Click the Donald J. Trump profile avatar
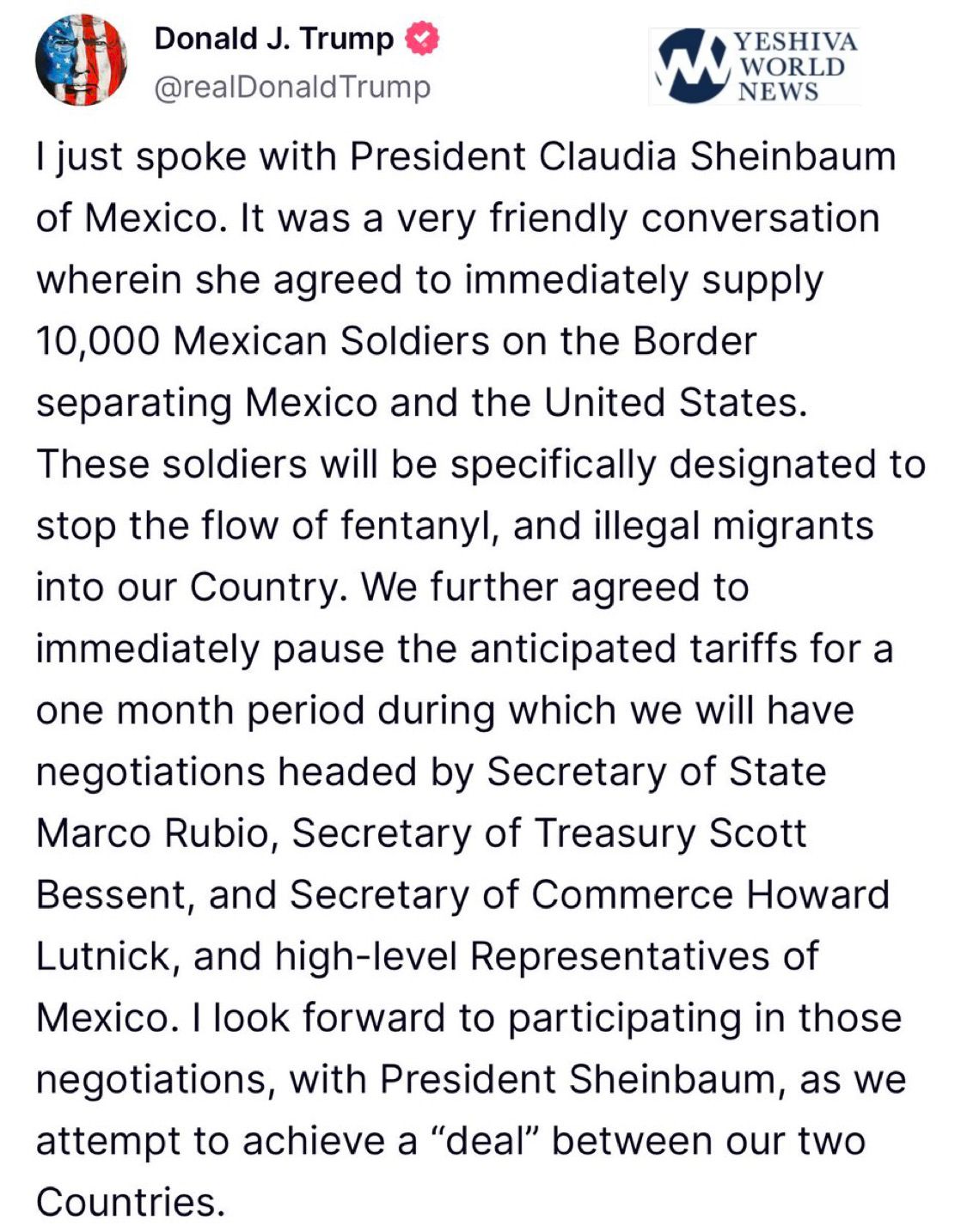The width and height of the screenshot is (967, 1232). pyautogui.click(x=81, y=60)
